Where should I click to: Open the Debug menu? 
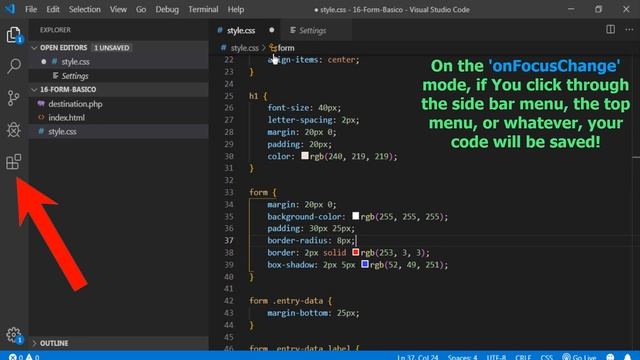(167, 9)
